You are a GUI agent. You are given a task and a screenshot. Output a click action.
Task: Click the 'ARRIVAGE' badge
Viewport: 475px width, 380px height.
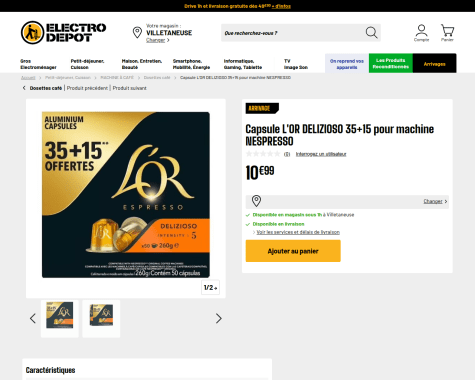pyautogui.click(x=262, y=108)
